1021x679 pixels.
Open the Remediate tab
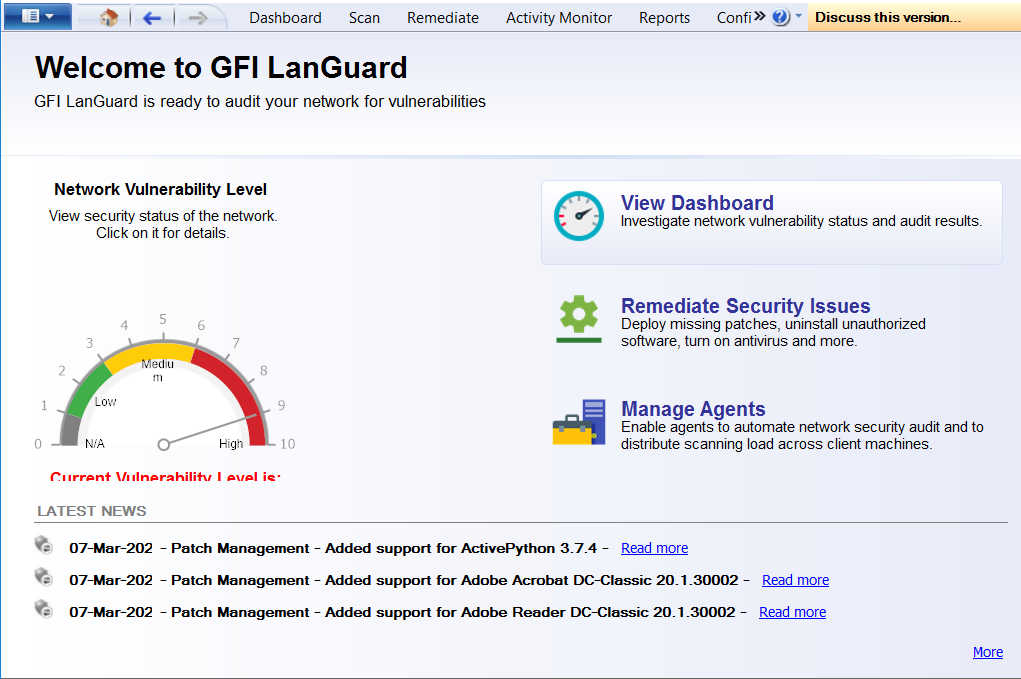pyautogui.click(x=443, y=18)
